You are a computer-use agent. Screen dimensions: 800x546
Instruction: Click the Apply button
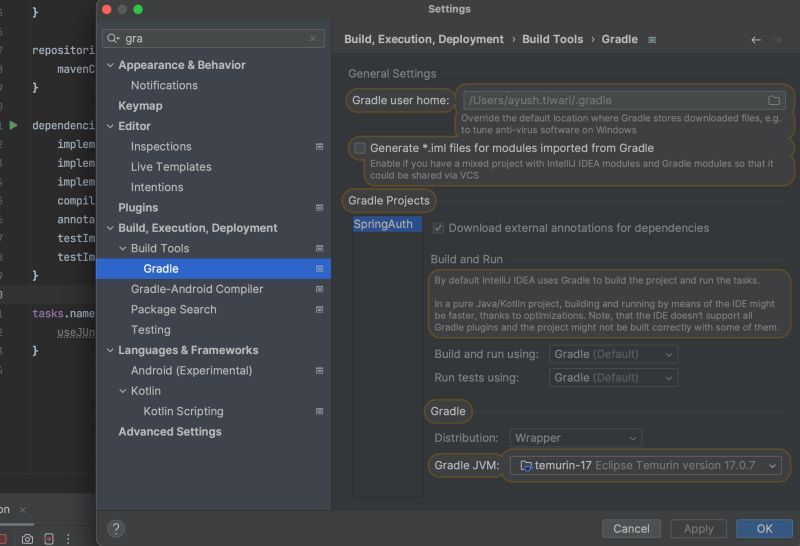698,529
